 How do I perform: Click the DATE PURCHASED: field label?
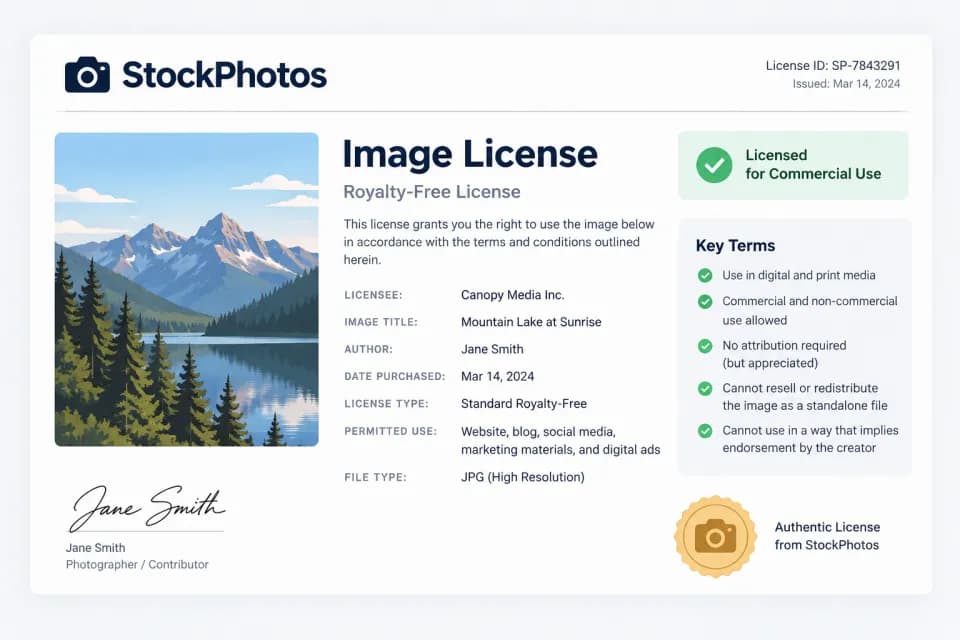[395, 377]
